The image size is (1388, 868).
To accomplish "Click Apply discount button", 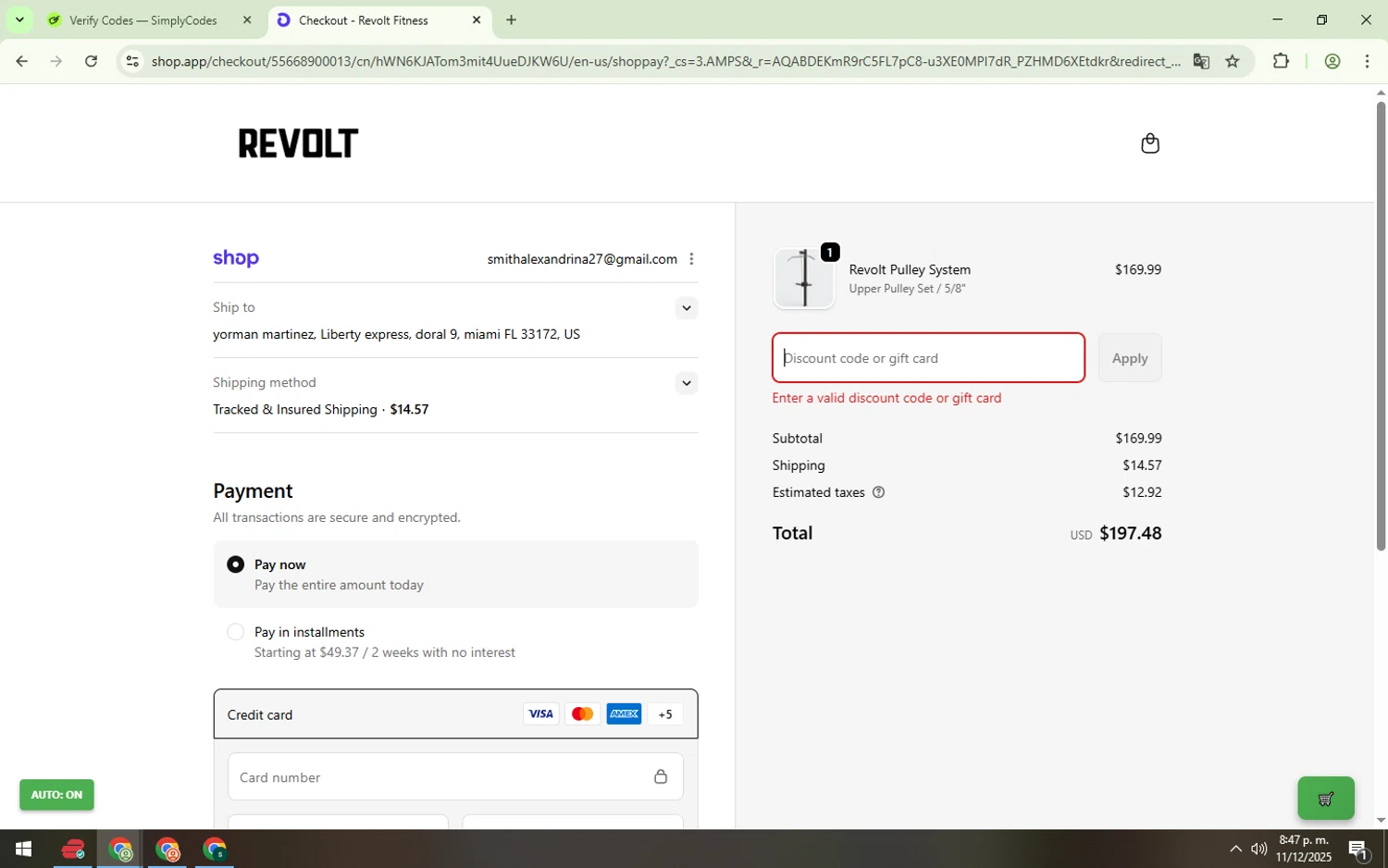I will (1130, 357).
